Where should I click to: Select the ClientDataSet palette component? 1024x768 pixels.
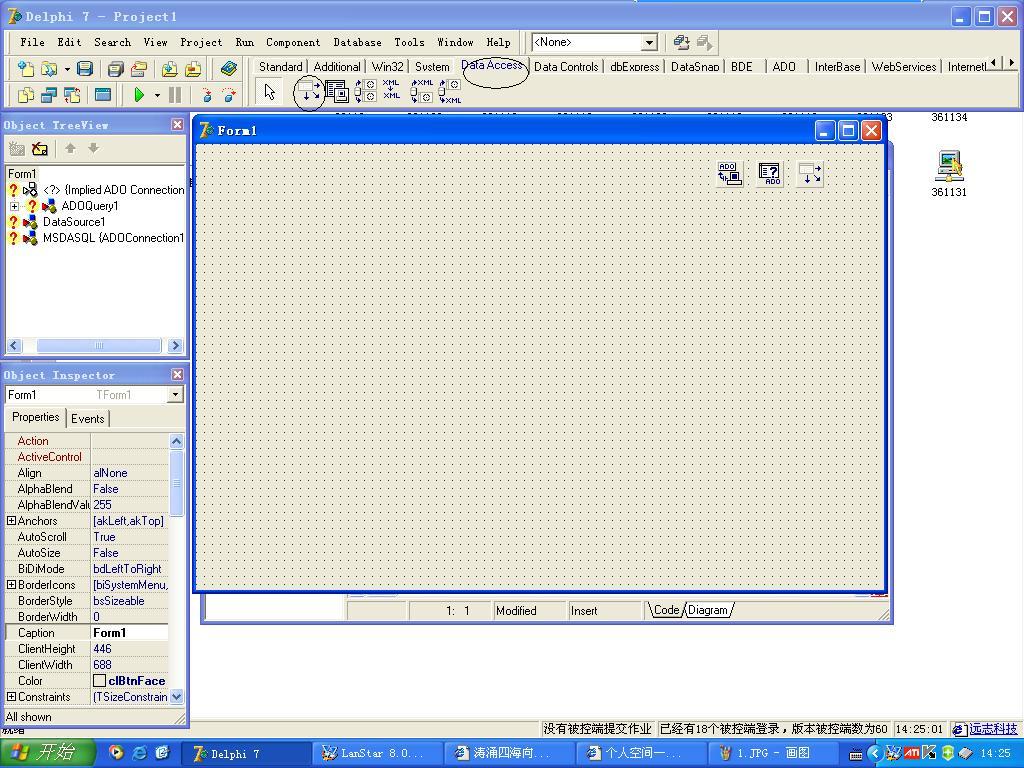click(336, 93)
